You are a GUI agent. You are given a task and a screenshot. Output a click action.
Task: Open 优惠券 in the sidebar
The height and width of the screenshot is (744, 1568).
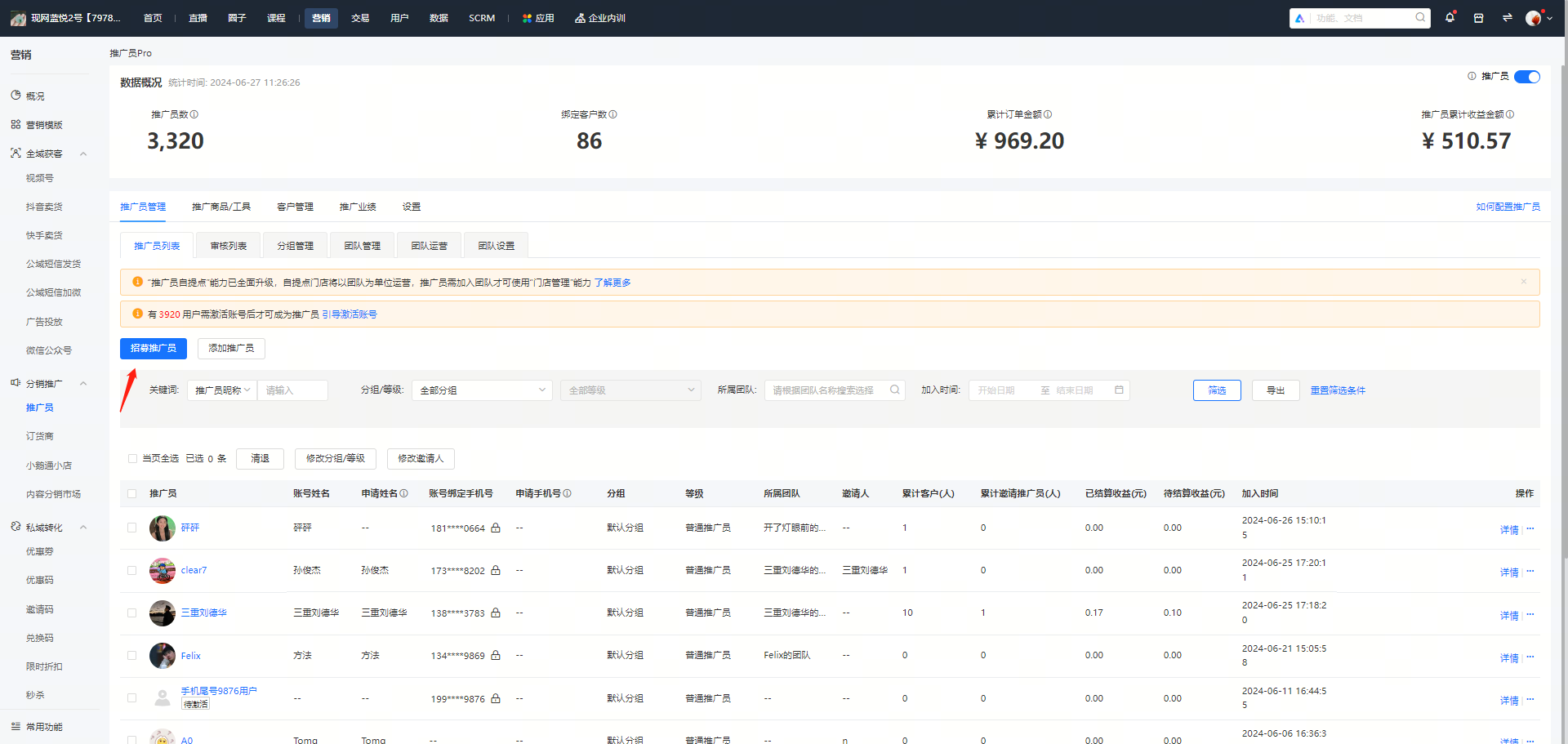click(x=39, y=551)
